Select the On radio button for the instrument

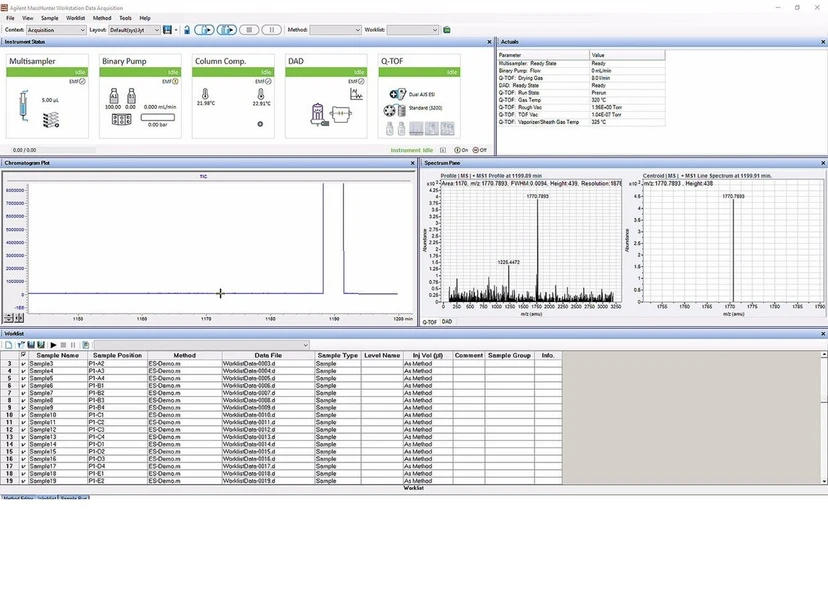click(x=457, y=149)
